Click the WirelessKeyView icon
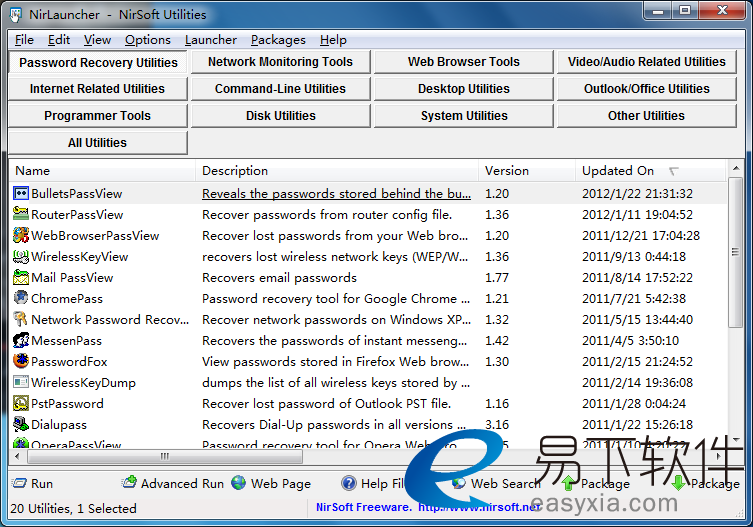Viewport: 753px width, 527px height. 21,257
